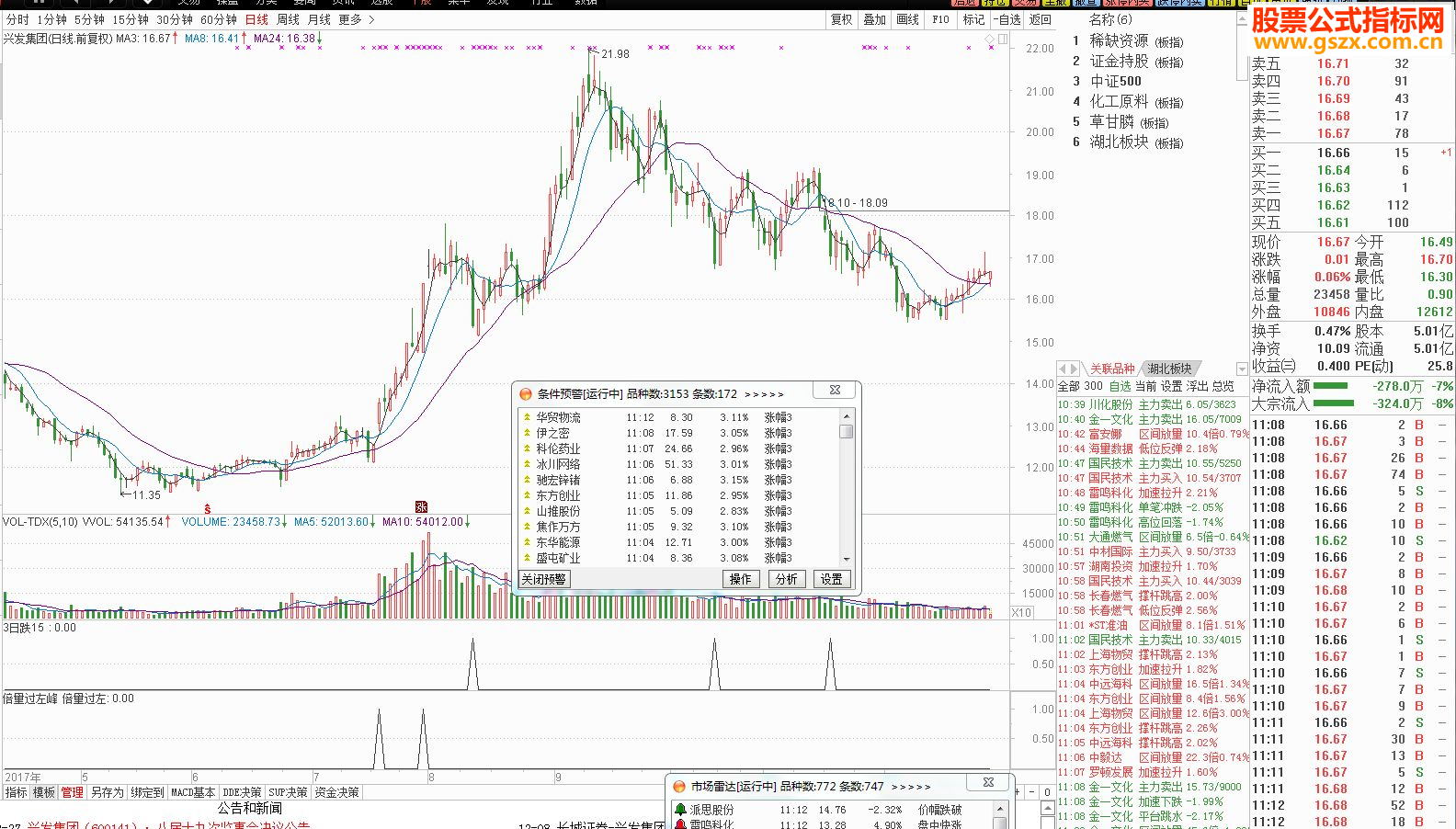
Task: Click the panel layout icon above price axis
Action: pyautogui.click(x=1003, y=39)
